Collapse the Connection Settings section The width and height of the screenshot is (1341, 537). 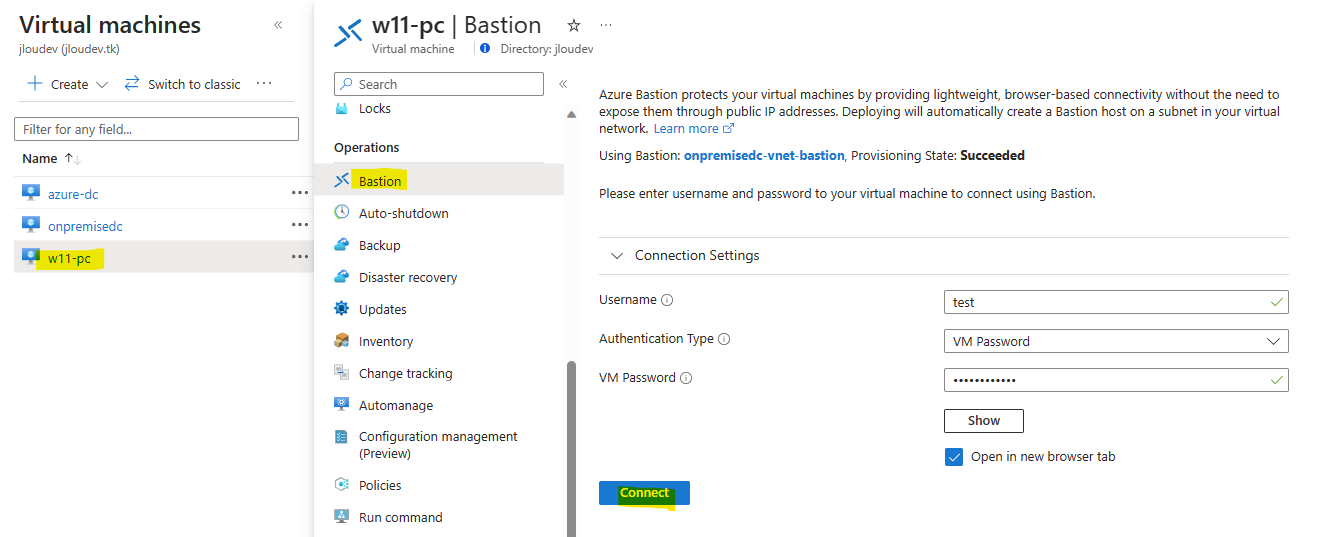click(x=617, y=256)
